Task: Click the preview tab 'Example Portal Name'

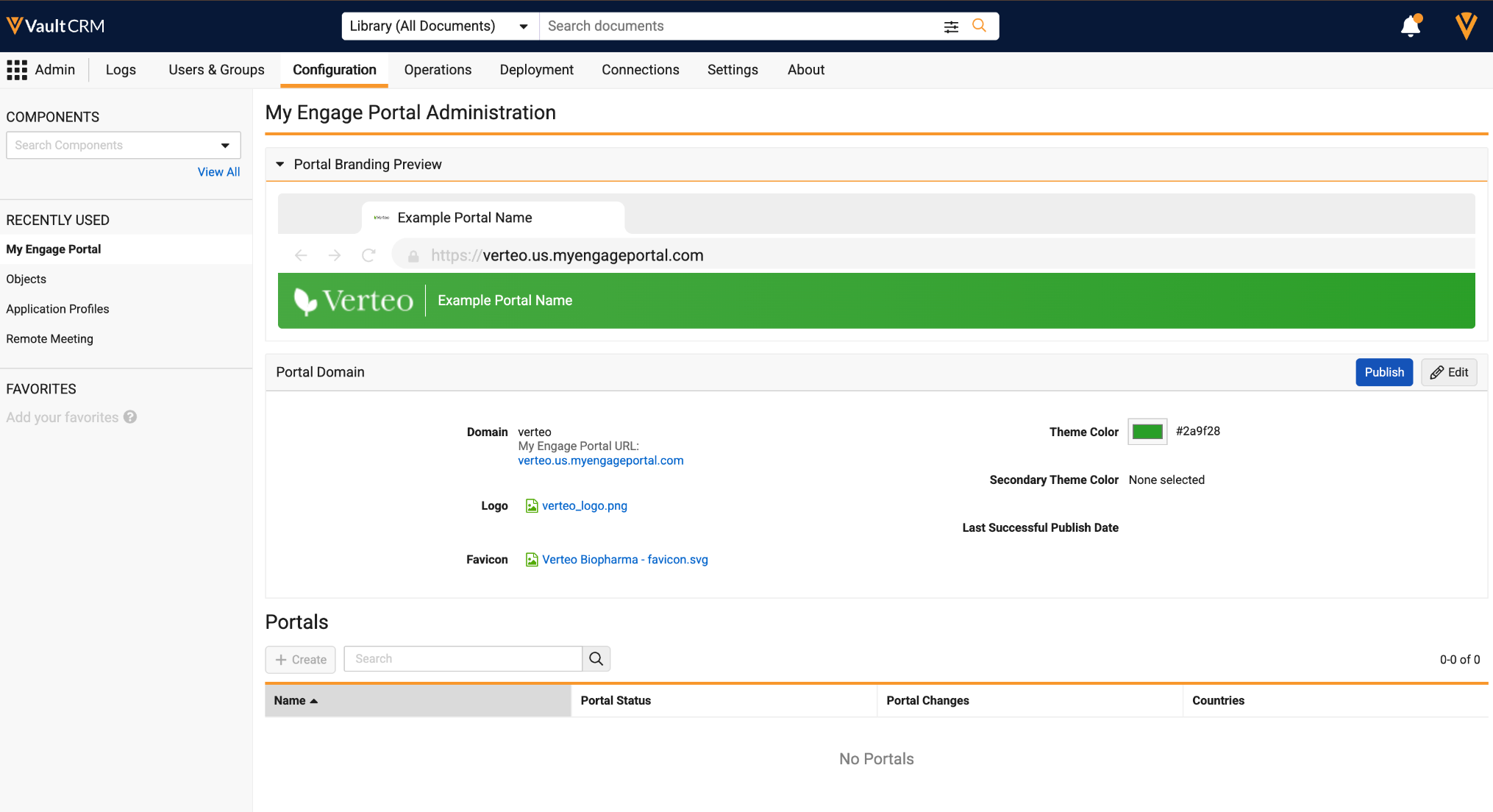Action: (x=465, y=218)
